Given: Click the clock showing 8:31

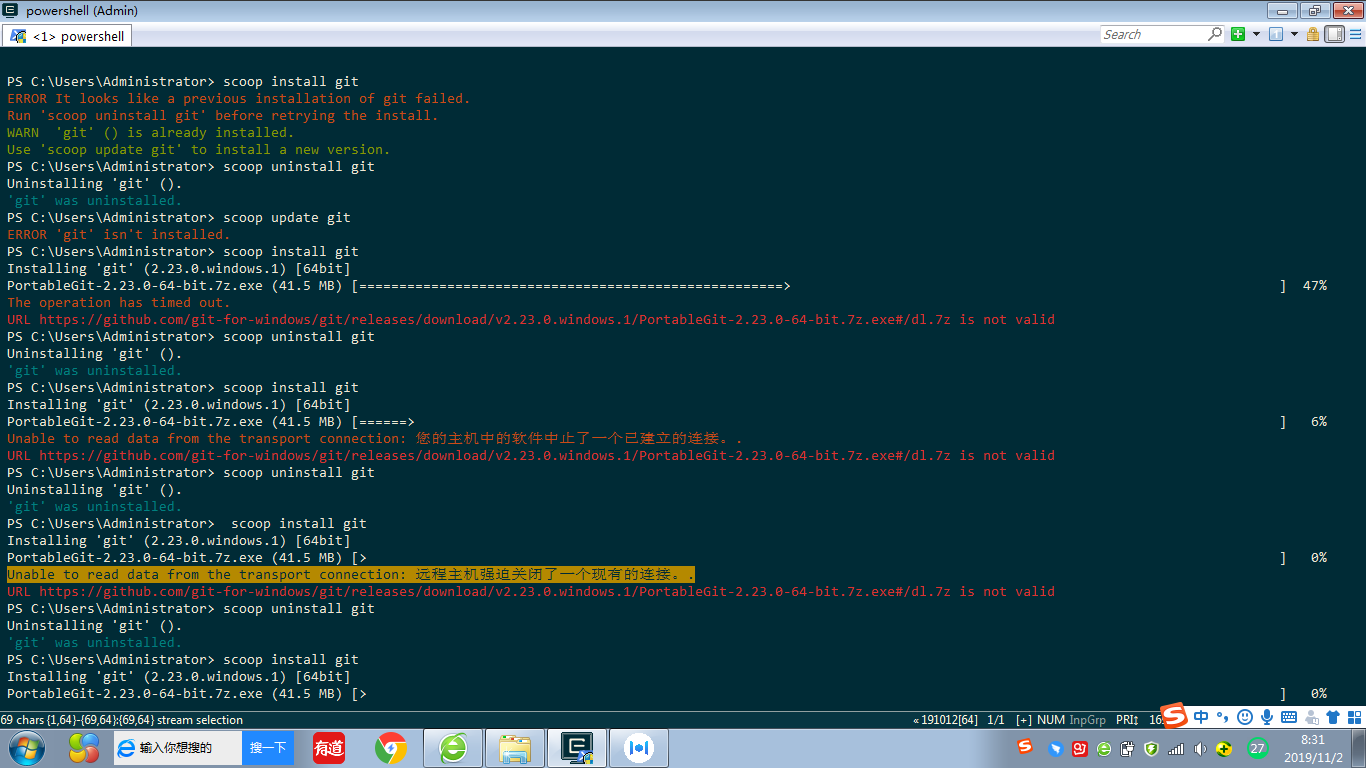Looking at the screenshot, I should 1312,740.
